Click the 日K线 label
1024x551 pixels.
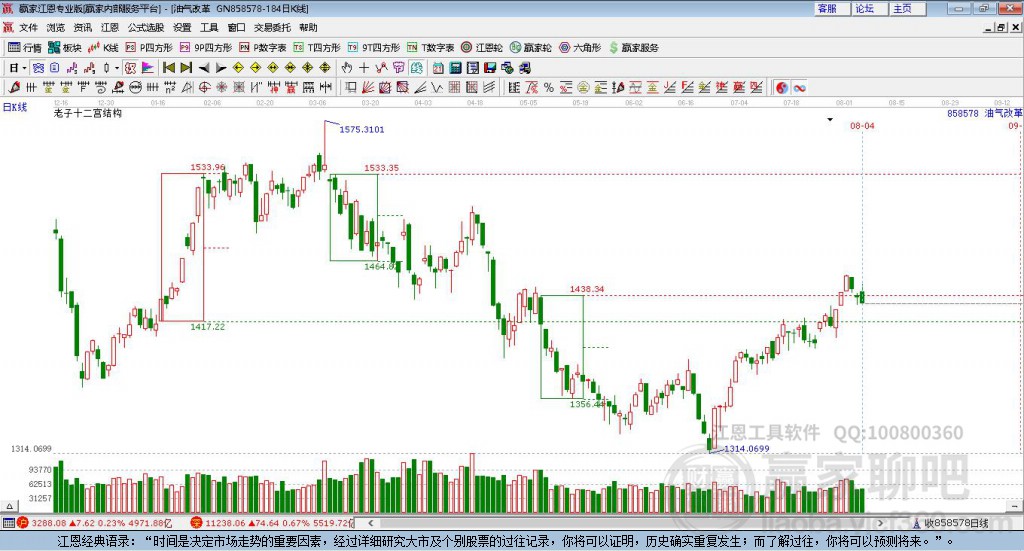(x=14, y=108)
